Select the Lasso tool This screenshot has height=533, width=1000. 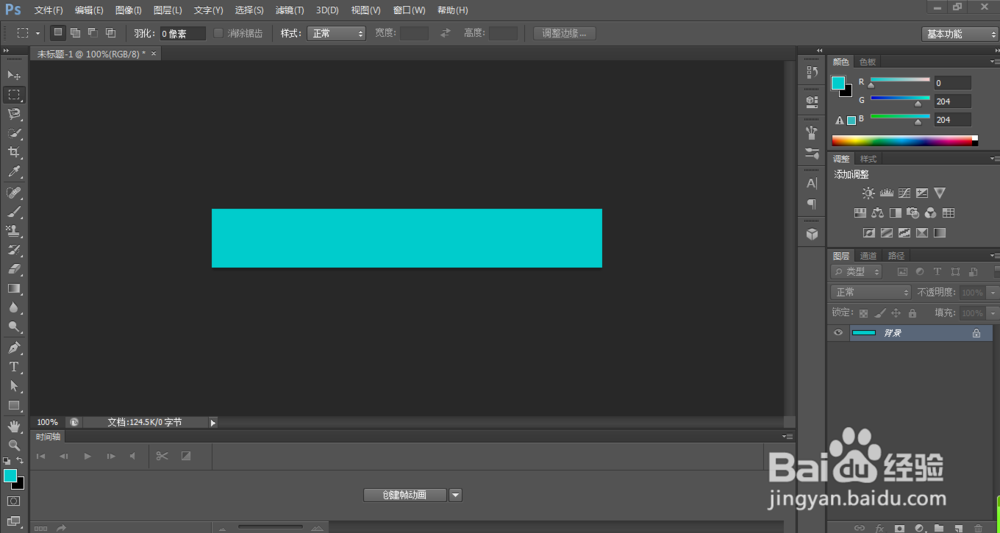14,113
